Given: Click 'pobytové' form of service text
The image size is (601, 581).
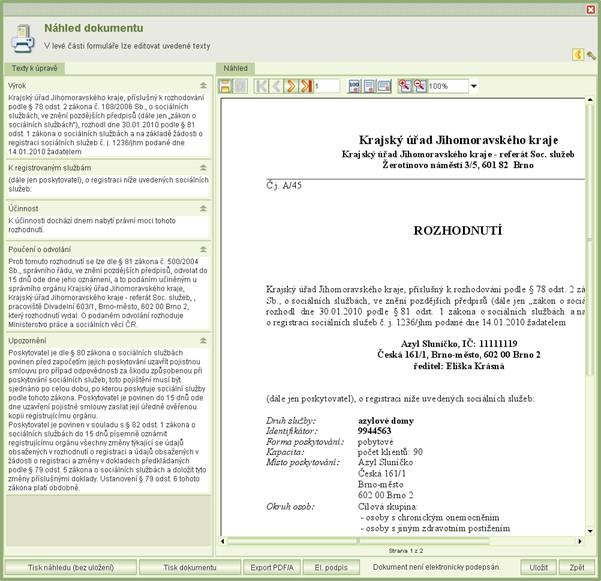Looking at the screenshot, I should [375, 442].
